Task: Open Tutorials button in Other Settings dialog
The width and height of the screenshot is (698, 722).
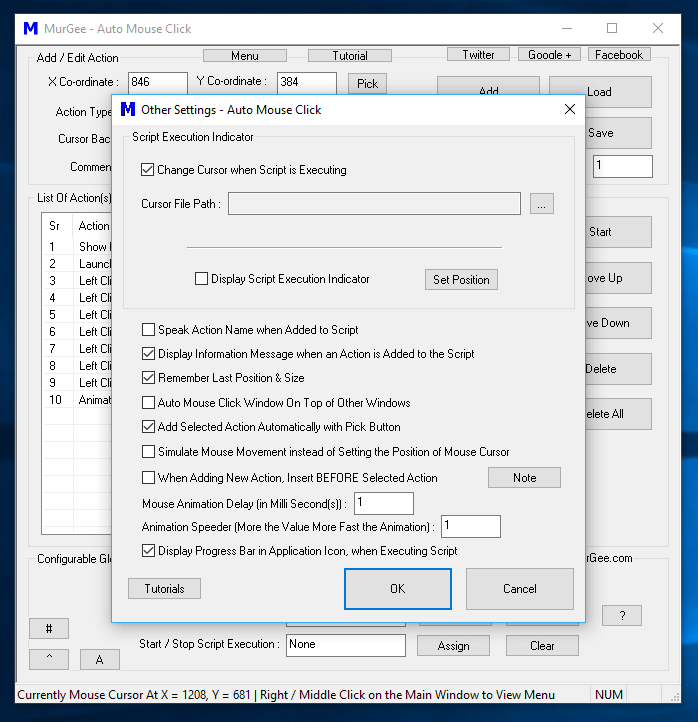Action: (x=164, y=588)
